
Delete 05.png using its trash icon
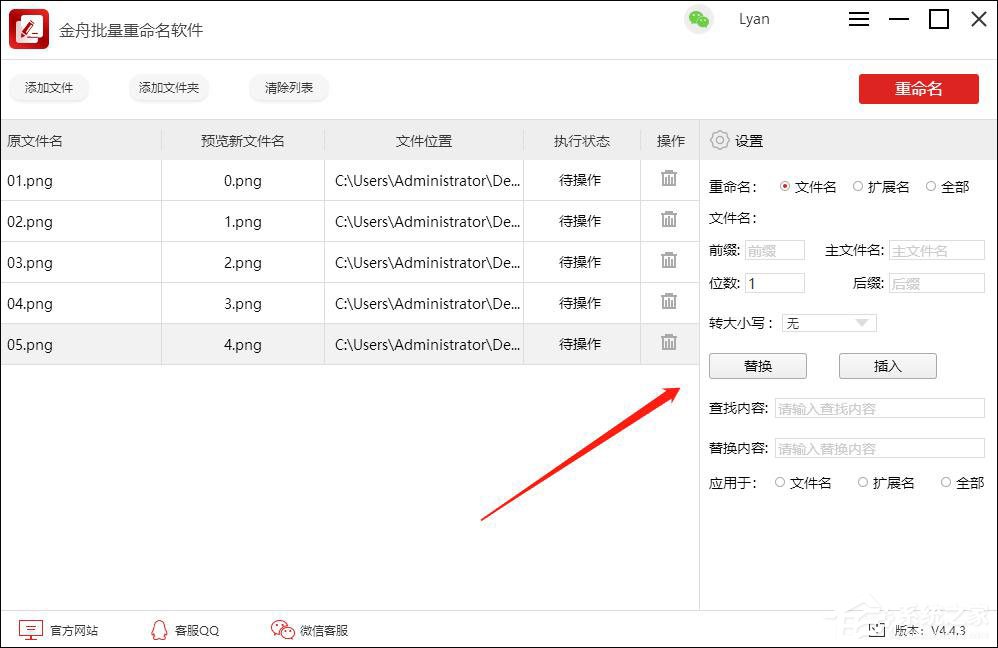[x=668, y=344]
